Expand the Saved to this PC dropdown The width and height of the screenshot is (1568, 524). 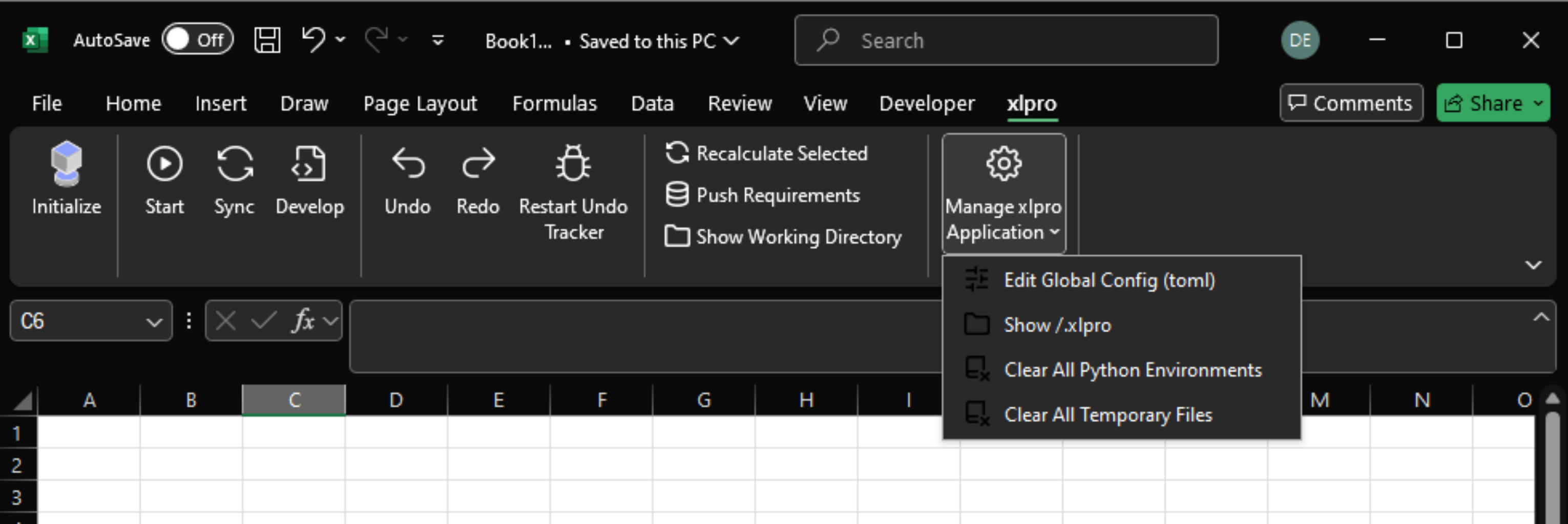(x=732, y=41)
